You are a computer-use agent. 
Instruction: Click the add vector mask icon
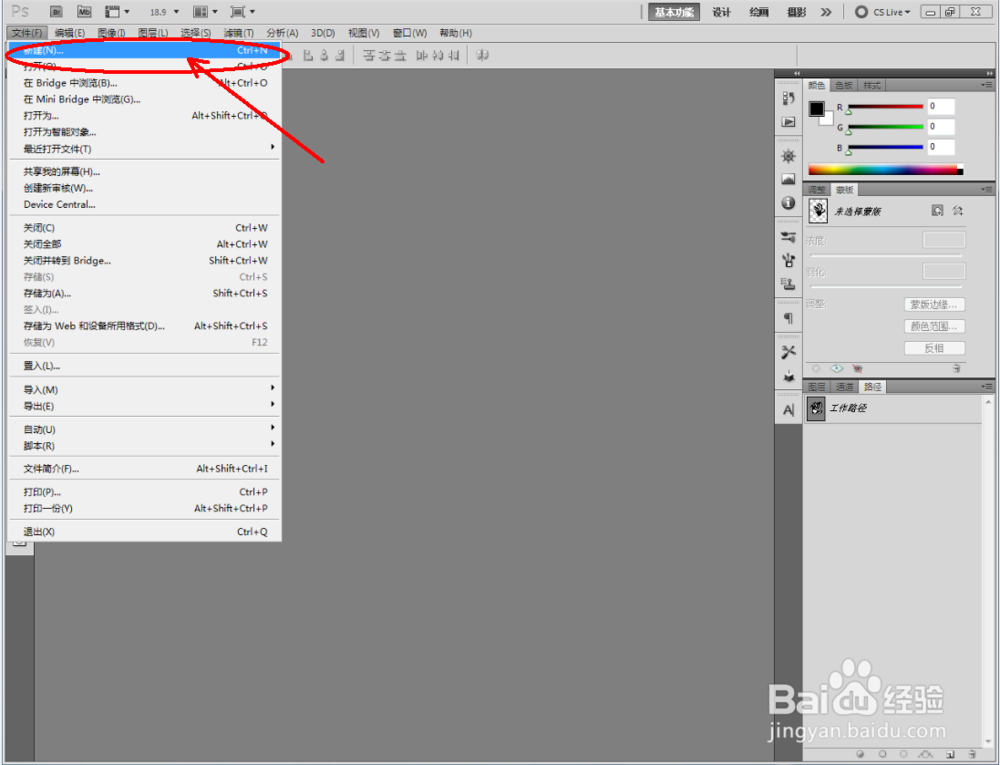tap(957, 210)
